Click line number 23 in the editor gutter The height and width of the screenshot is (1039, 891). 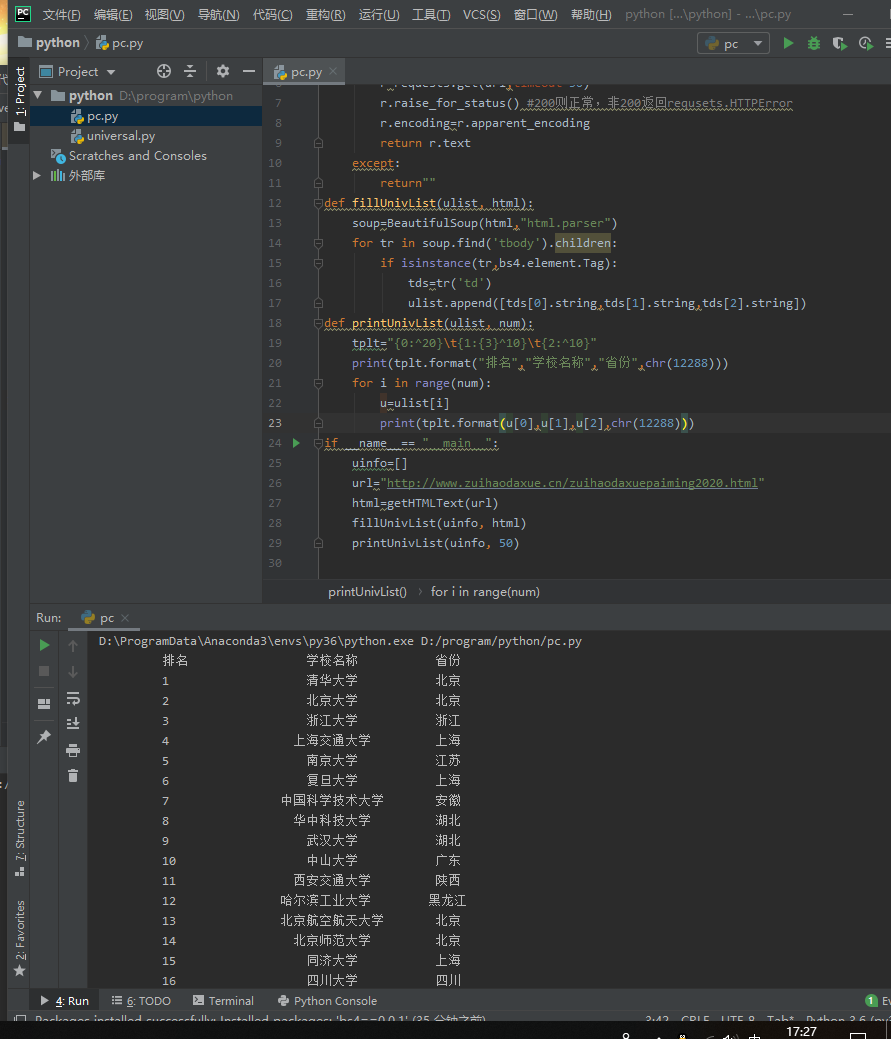pyautogui.click(x=274, y=422)
